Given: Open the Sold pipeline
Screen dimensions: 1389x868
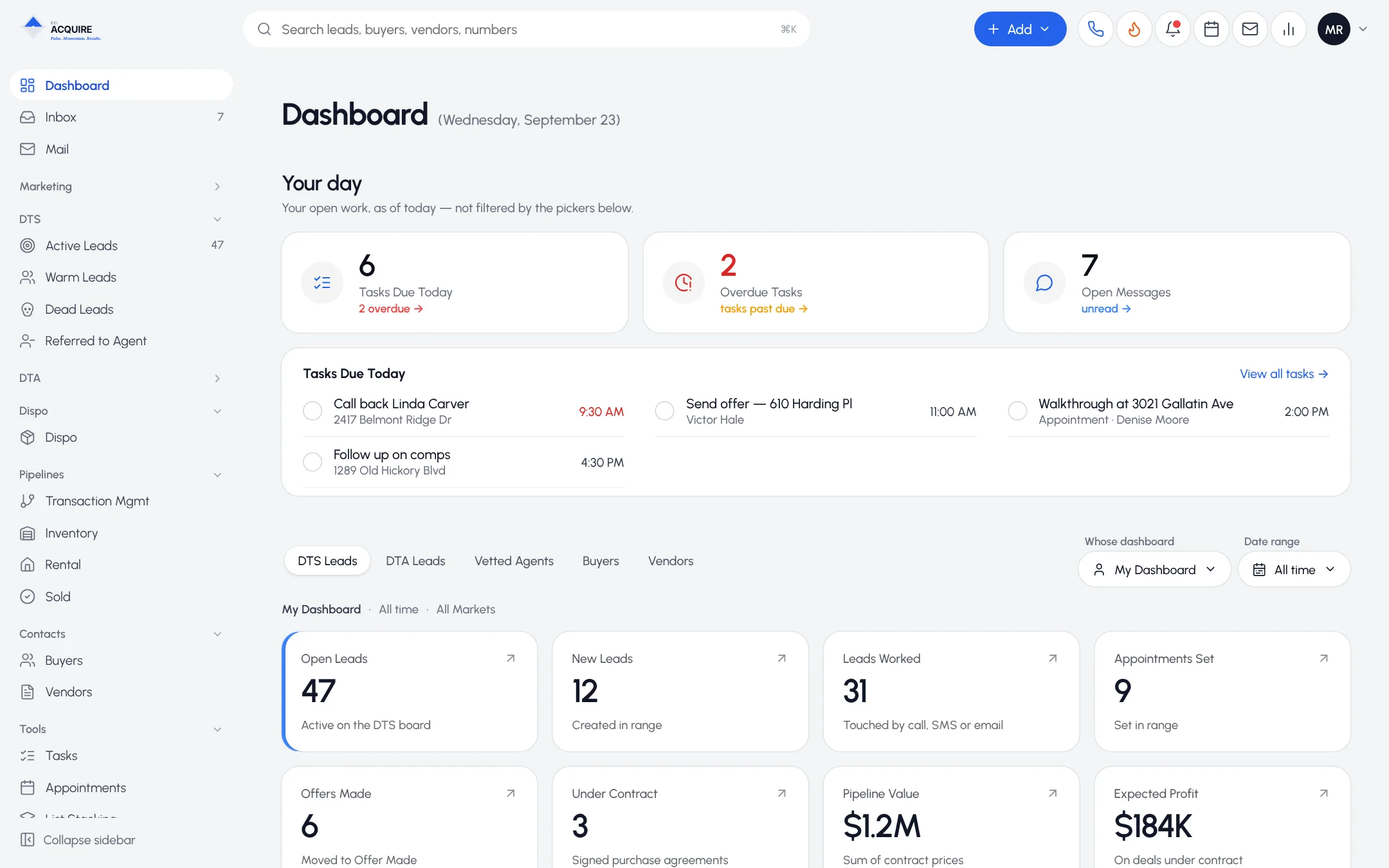Looking at the screenshot, I should (122, 597).
